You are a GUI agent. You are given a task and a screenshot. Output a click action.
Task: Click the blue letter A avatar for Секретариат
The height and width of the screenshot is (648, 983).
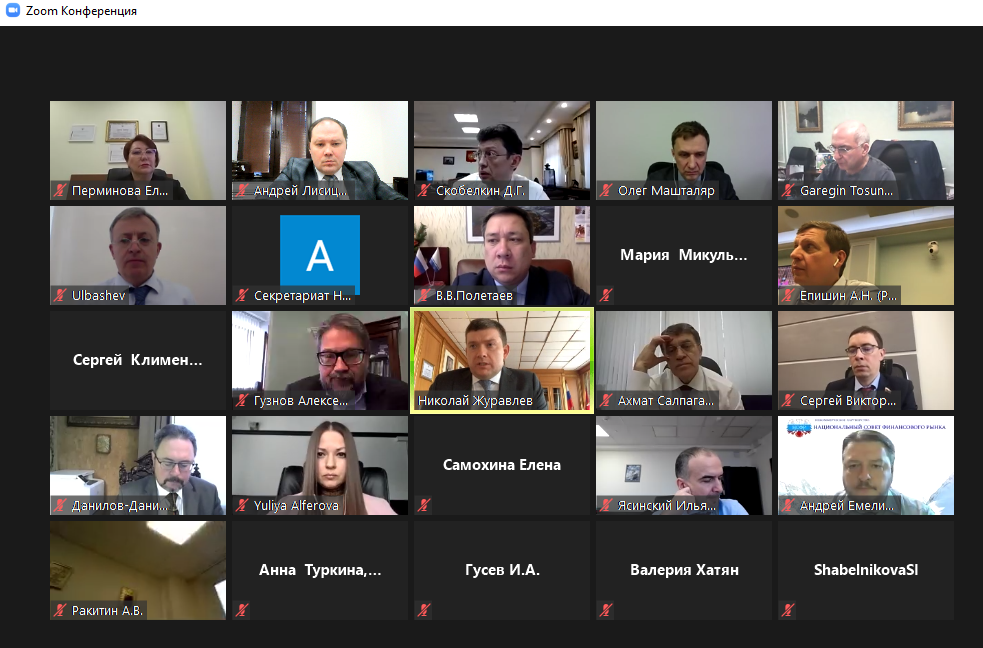[320, 254]
